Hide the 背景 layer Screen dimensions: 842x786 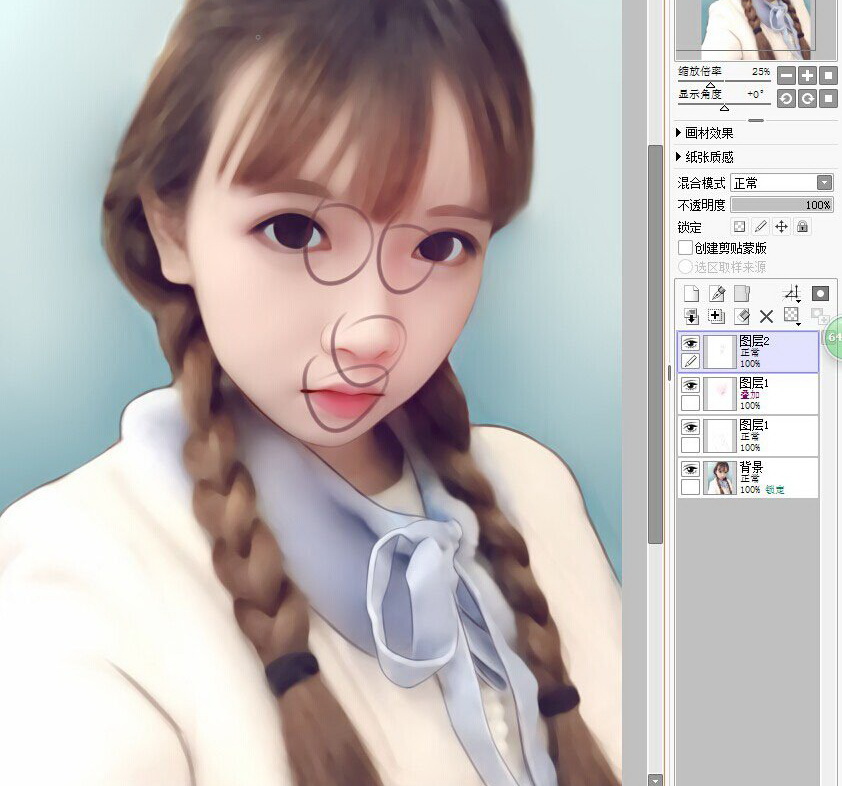691,469
